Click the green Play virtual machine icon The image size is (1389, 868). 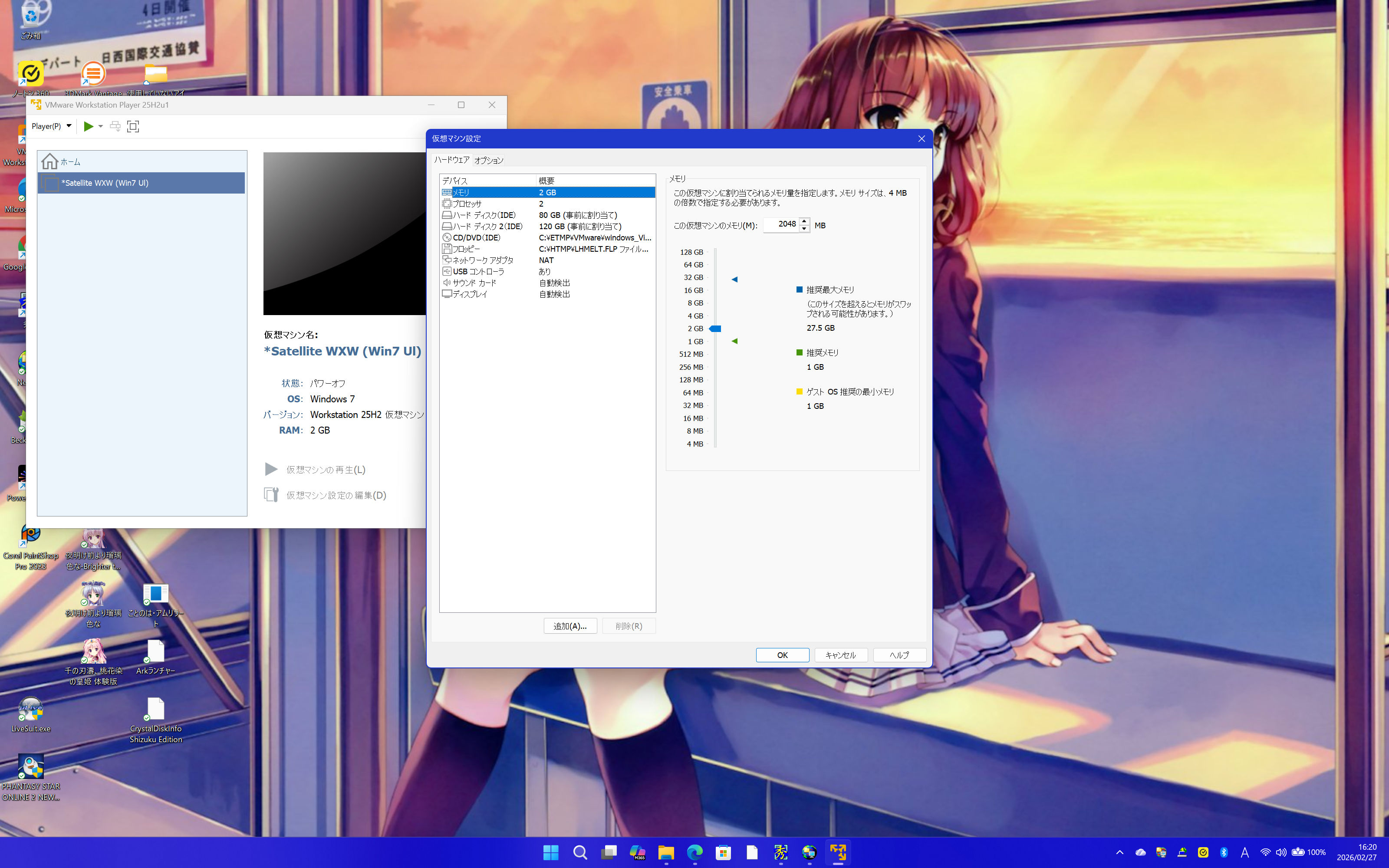(x=89, y=126)
